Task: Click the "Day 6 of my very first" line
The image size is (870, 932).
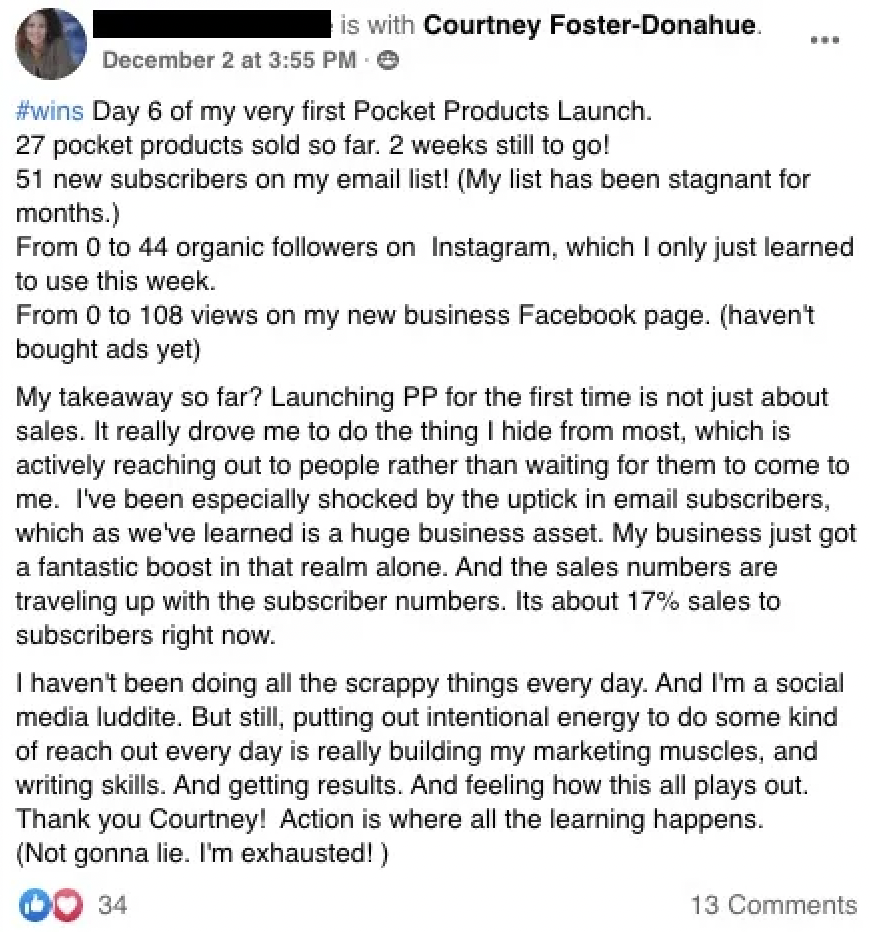Action: tap(372, 111)
